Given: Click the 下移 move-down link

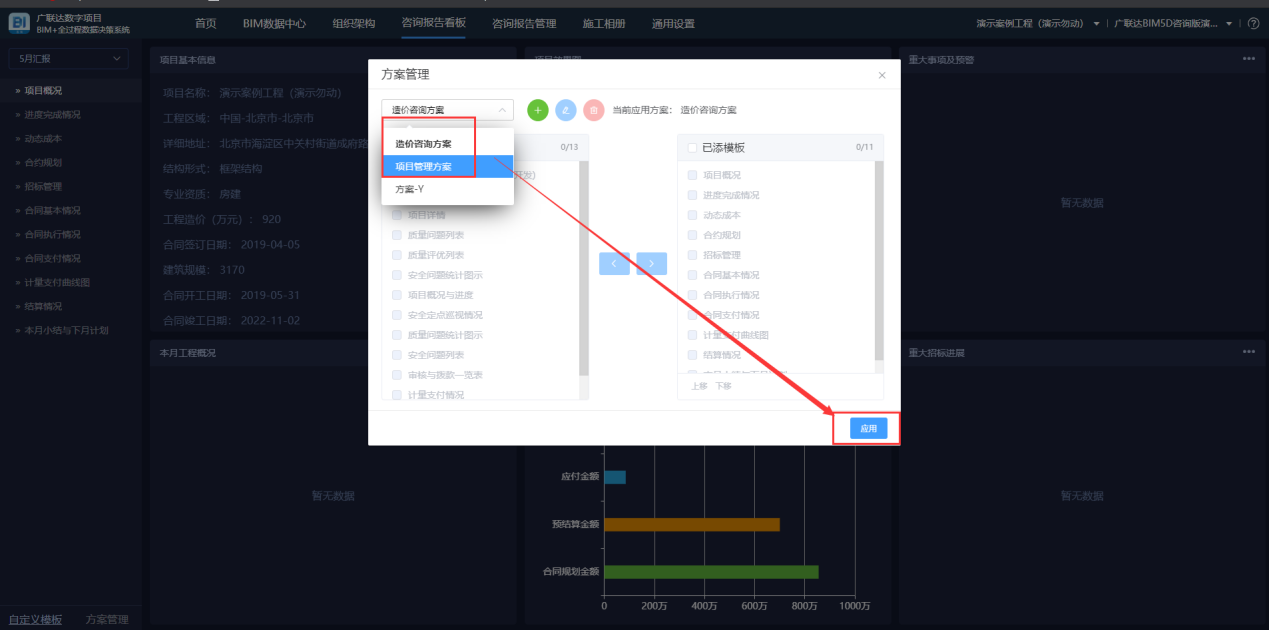Looking at the screenshot, I should [723, 386].
